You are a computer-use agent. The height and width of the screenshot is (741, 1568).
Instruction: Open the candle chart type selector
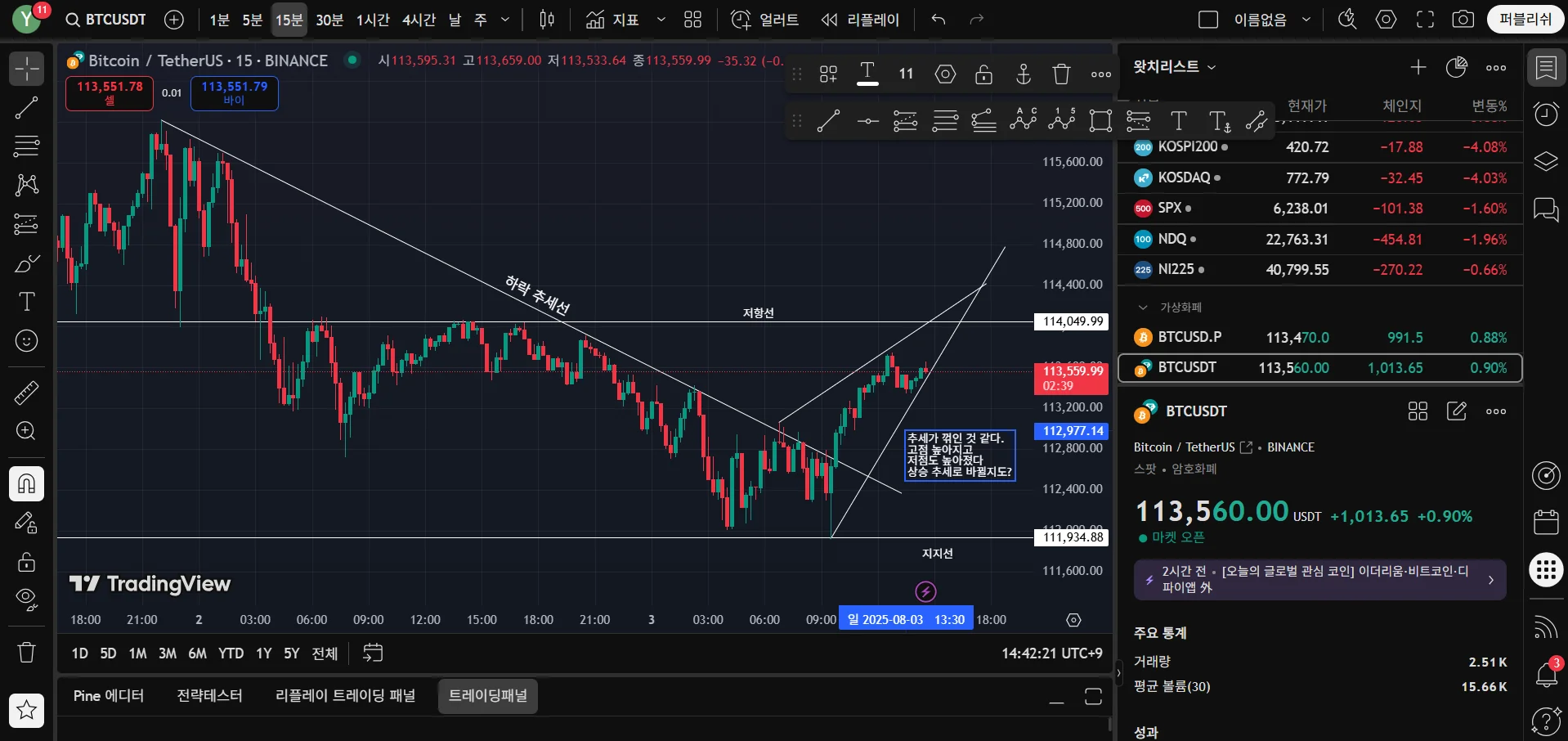click(x=547, y=20)
